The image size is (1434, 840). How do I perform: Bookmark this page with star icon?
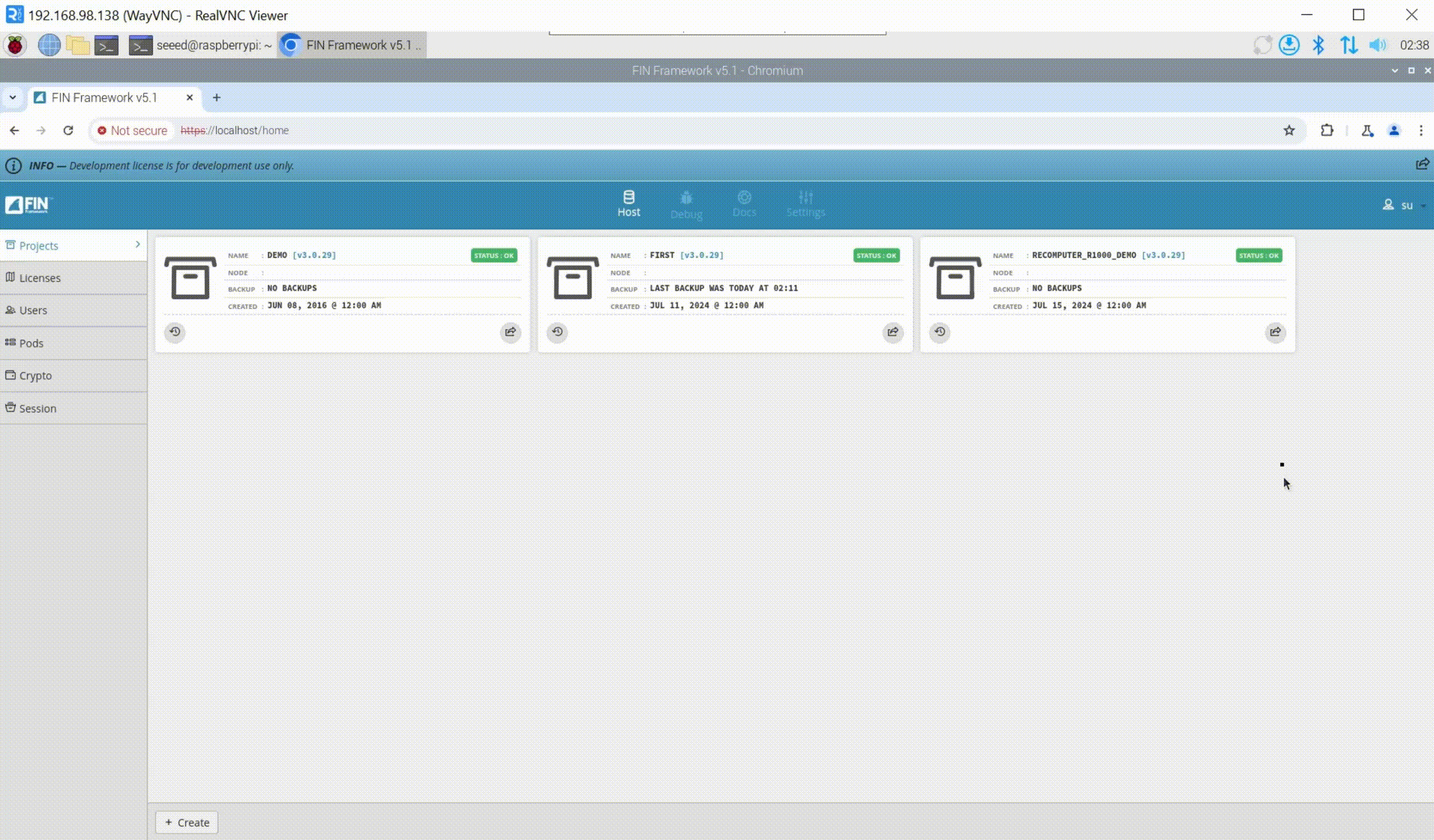[x=1289, y=130]
